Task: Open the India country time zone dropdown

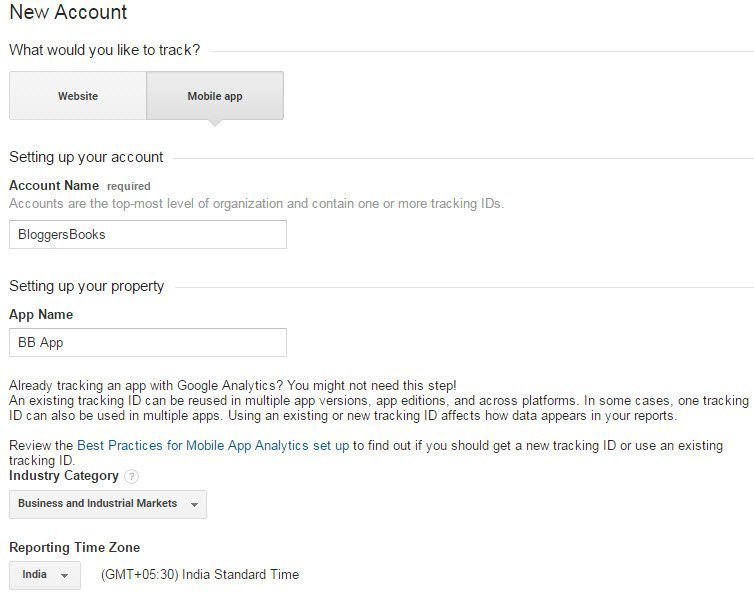Action: (45, 575)
